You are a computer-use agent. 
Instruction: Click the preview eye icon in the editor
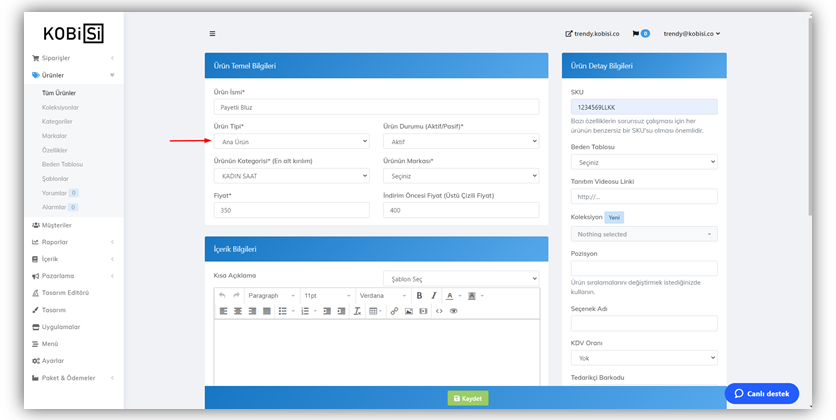[453, 311]
